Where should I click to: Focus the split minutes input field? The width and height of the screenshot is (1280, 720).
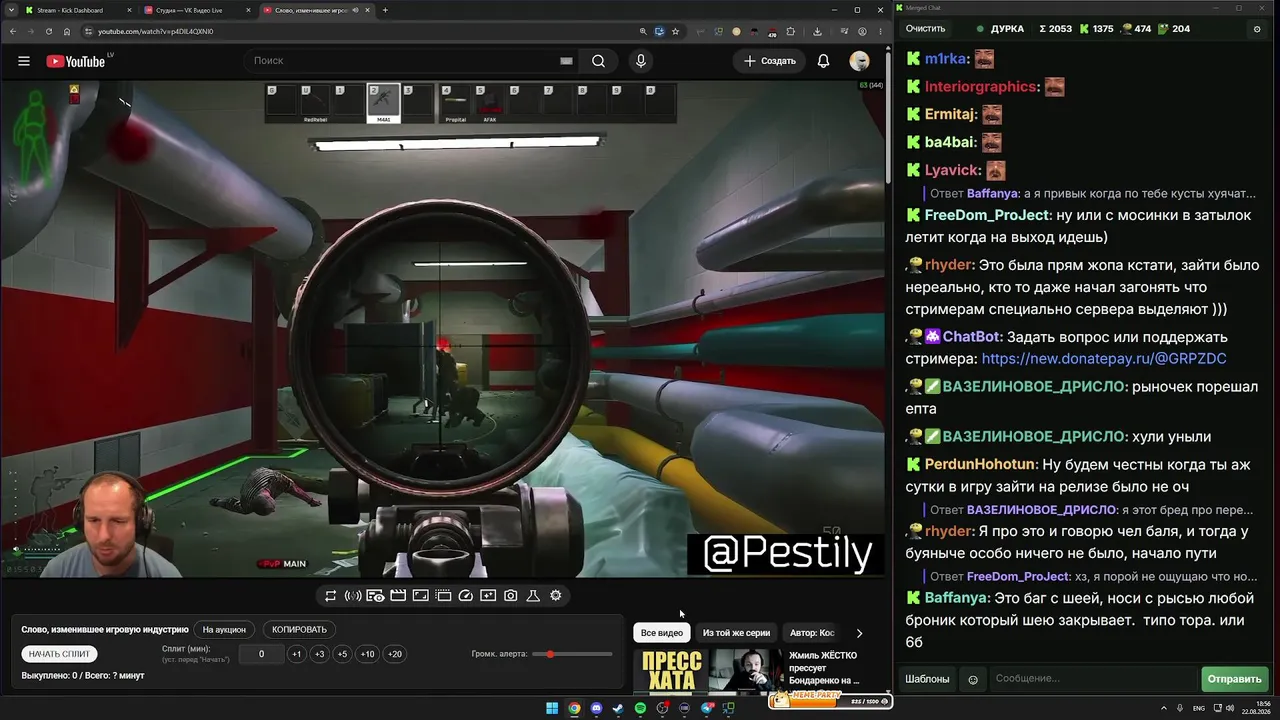[261, 654]
